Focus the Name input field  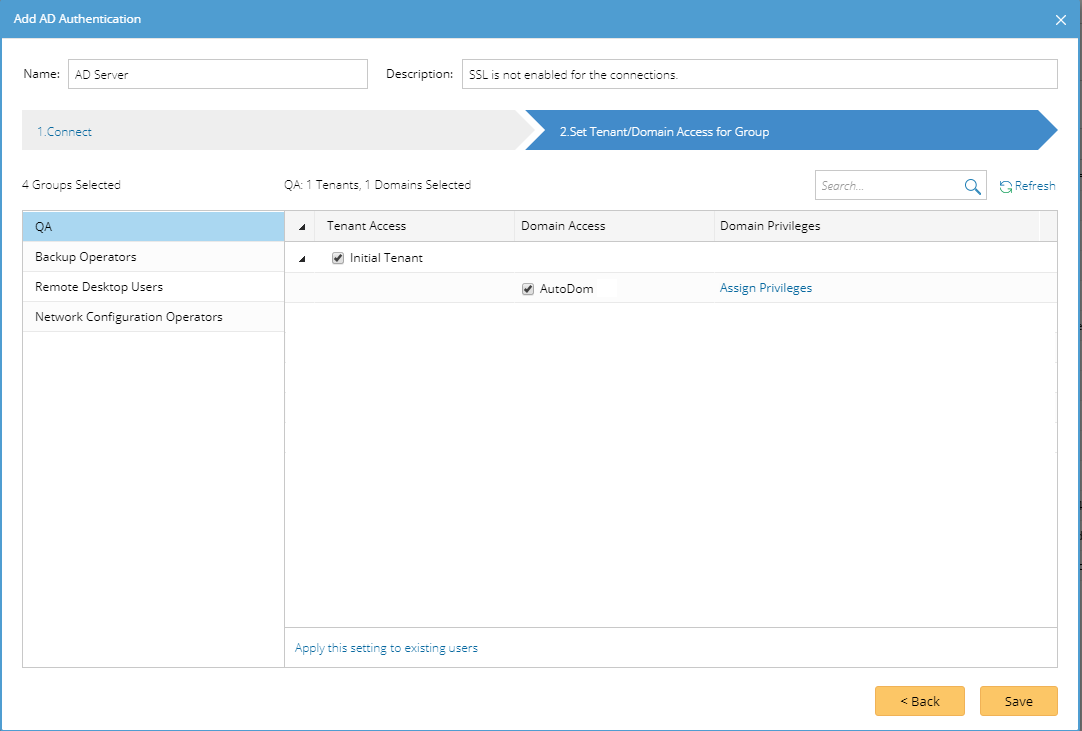(x=218, y=75)
